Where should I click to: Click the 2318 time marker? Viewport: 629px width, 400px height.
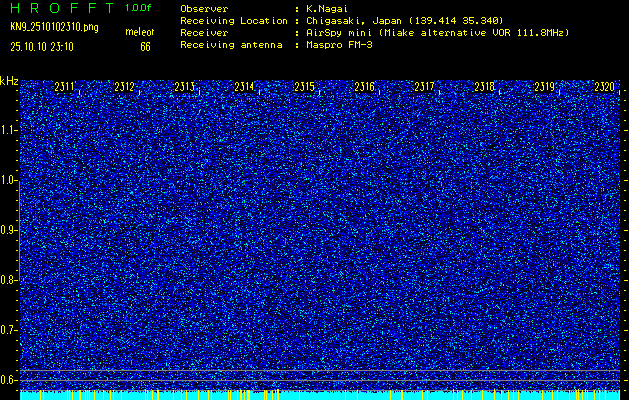484,87
